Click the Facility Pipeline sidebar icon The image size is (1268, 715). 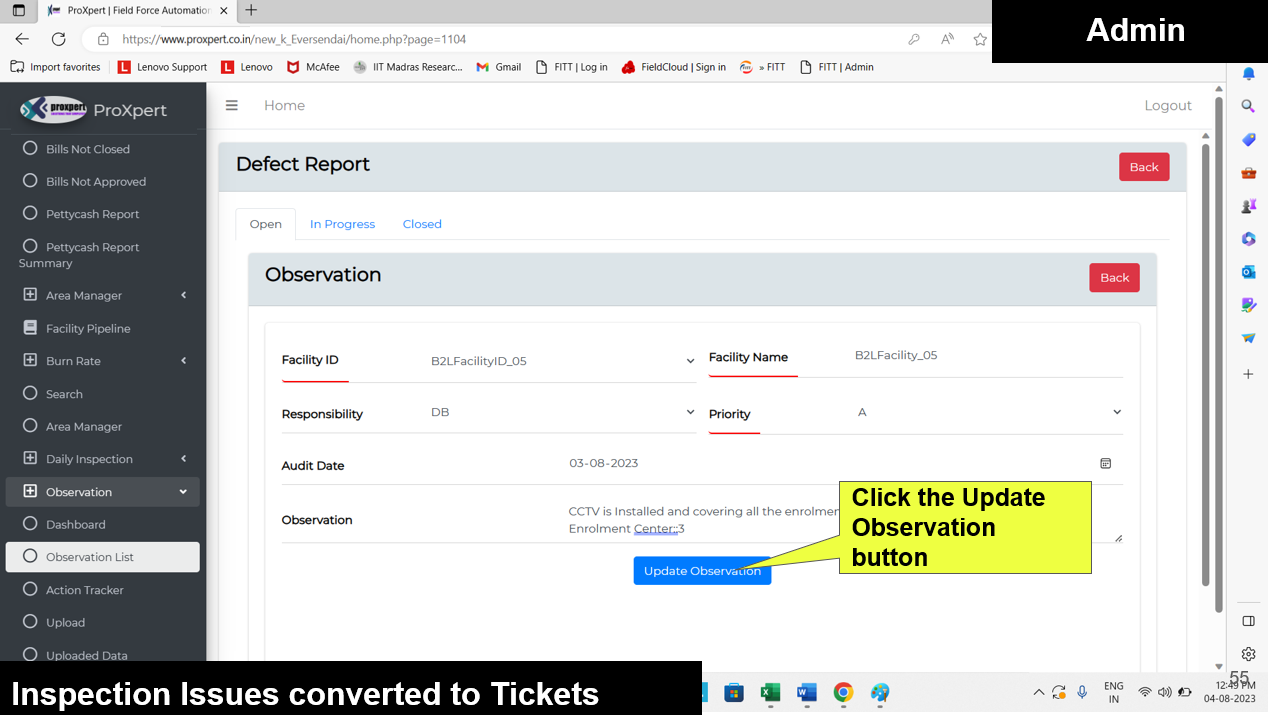[x=30, y=328]
